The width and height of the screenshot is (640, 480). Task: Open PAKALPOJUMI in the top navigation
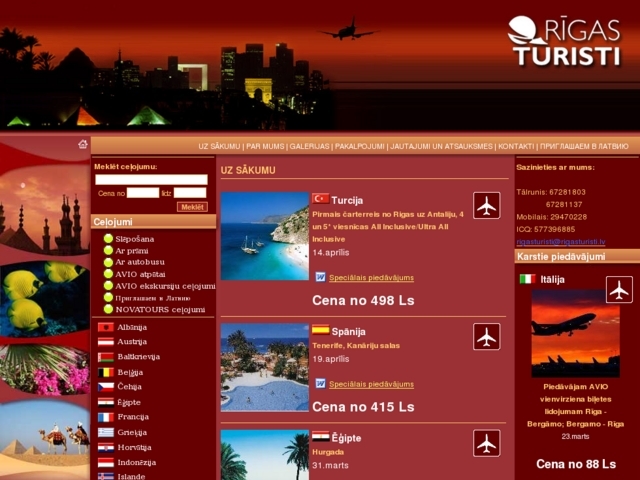[x=360, y=146]
